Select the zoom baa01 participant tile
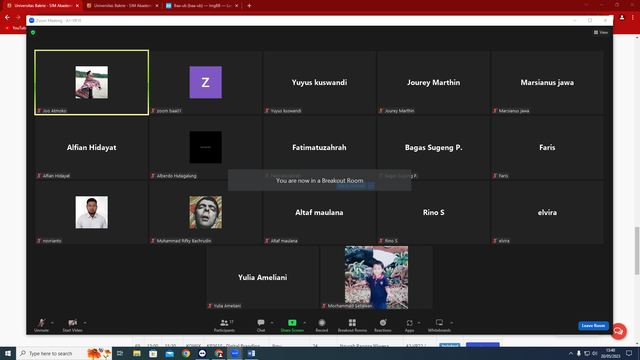This screenshot has height=360, width=640. coord(205,82)
